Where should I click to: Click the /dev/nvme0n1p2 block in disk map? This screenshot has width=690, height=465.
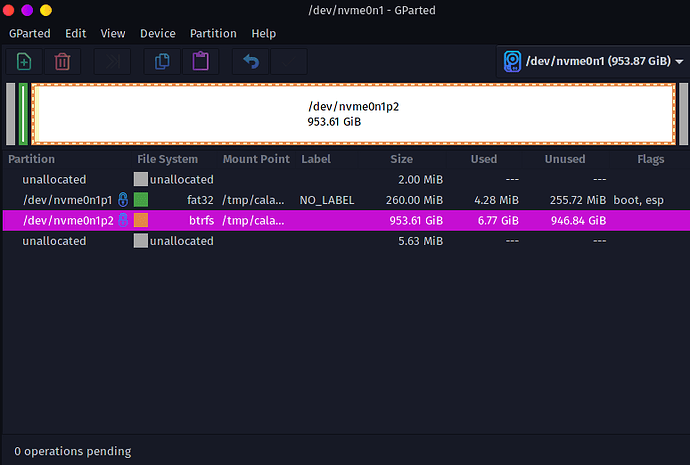click(352, 113)
